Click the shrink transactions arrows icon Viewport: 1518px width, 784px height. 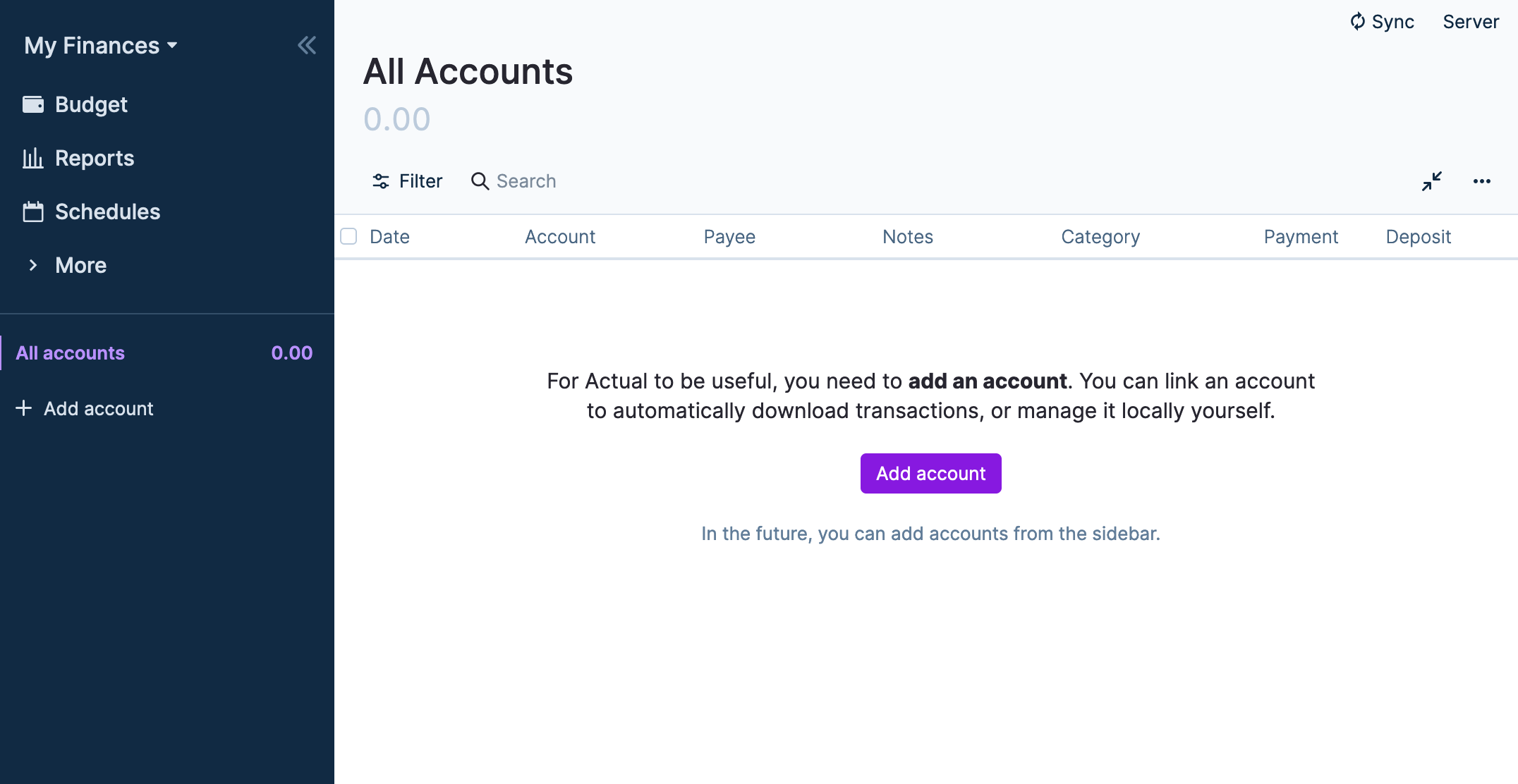tap(1432, 181)
